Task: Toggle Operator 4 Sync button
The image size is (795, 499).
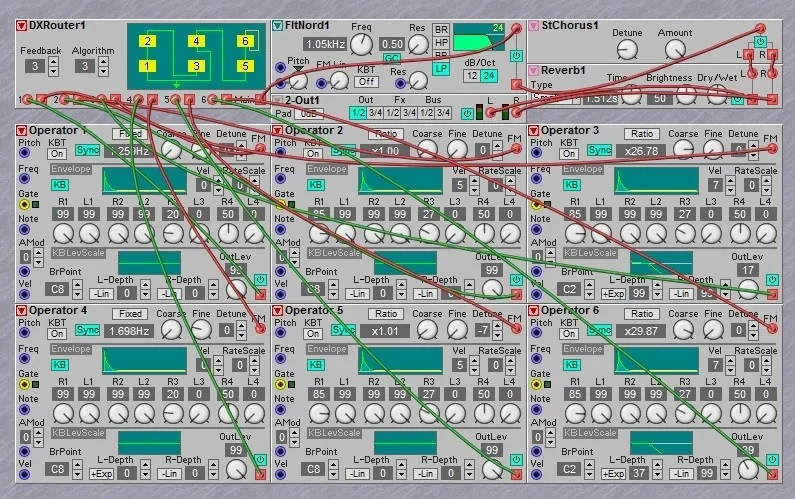Action: click(88, 330)
